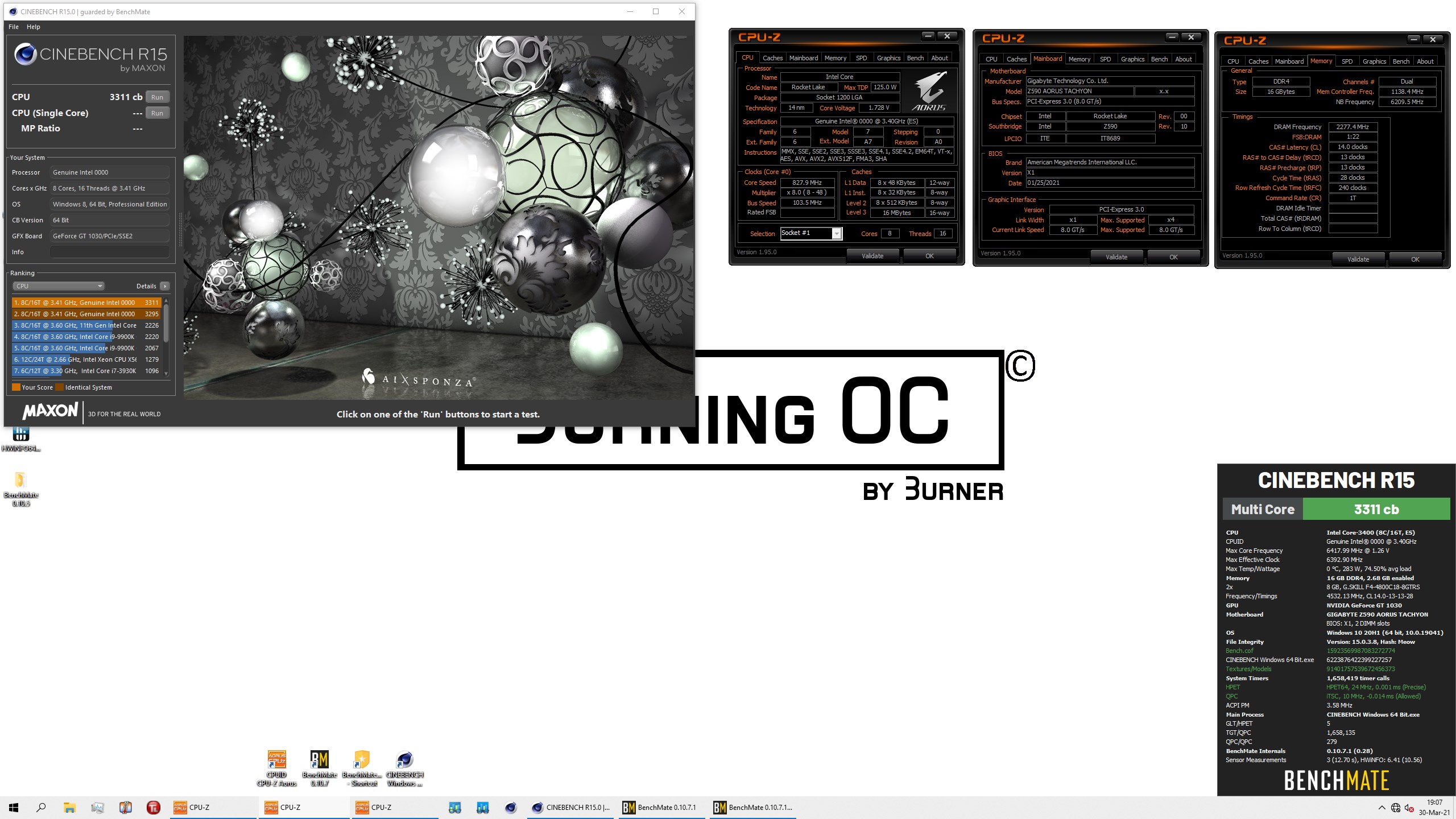Click OK in the CPU-Z Mainboard window
Viewport: 1456px width, 819px height.
pos(1173,257)
